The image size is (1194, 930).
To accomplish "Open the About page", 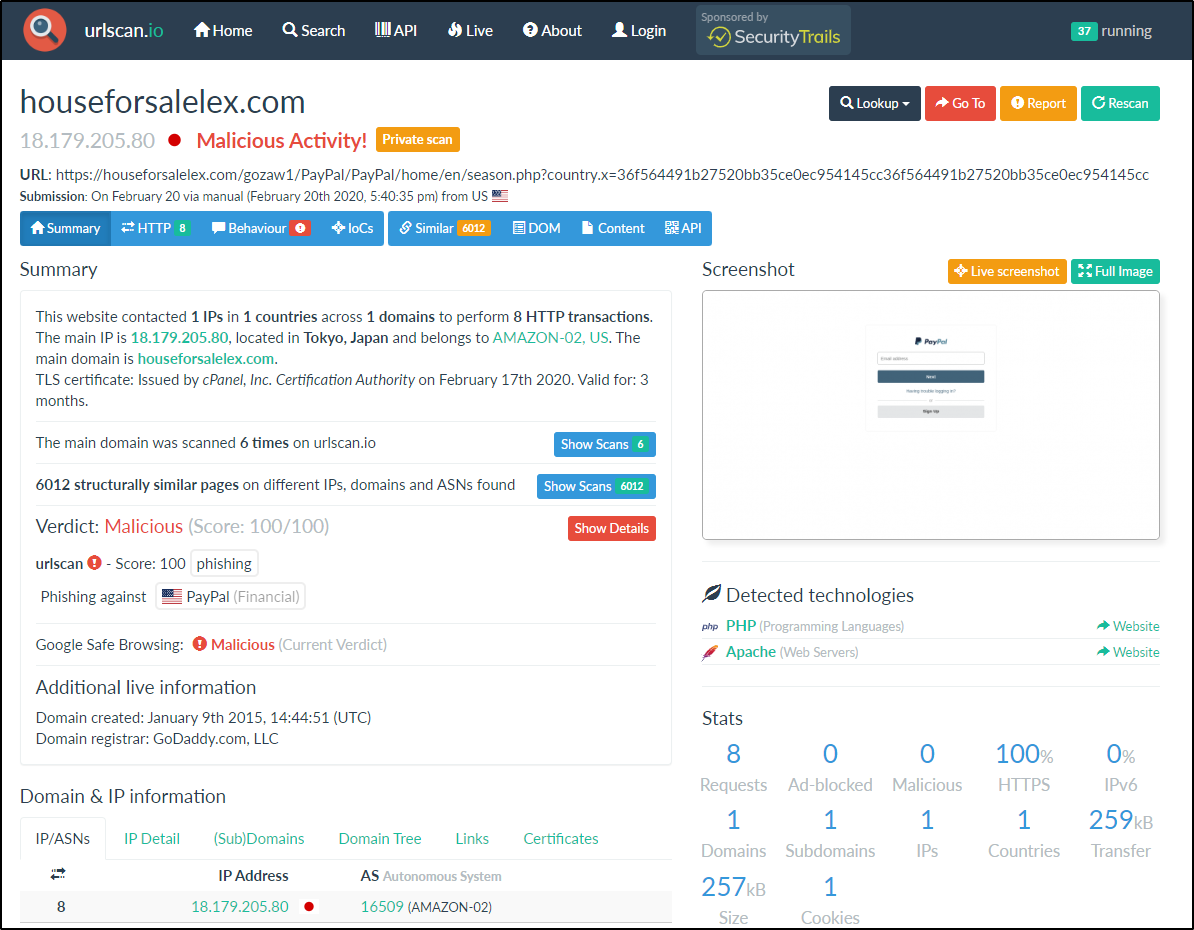I will [x=552, y=30].
